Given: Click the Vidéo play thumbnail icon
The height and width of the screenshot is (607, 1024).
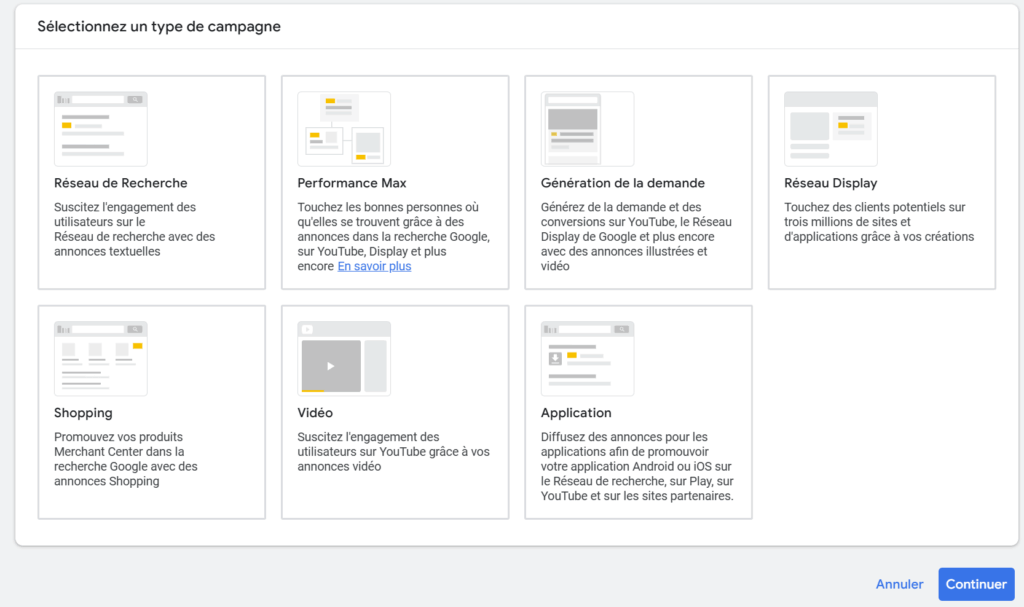Looking at the screenshot, I should (344, 359).
